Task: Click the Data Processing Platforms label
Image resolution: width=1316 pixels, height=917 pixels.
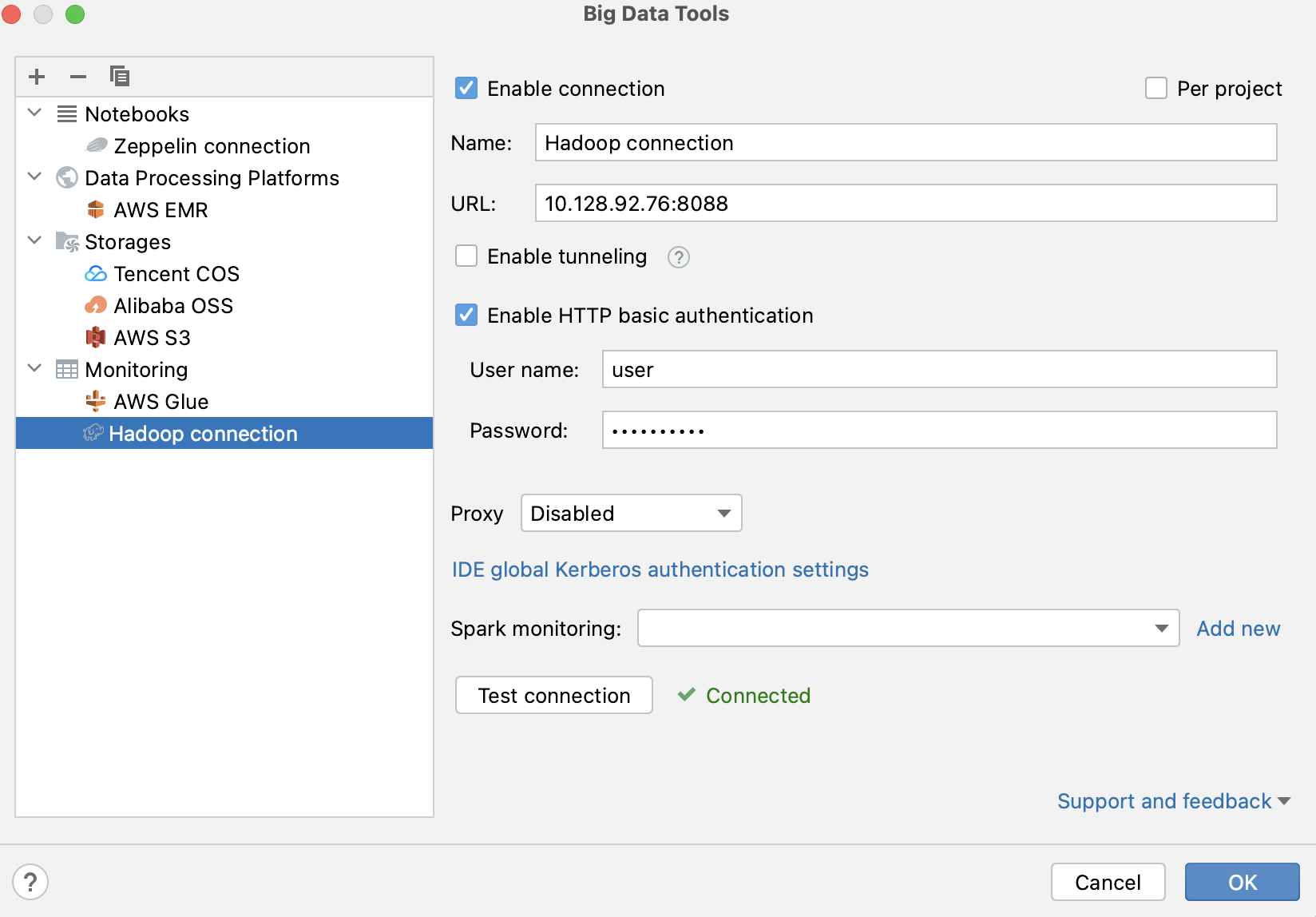Action: [212, 178]
